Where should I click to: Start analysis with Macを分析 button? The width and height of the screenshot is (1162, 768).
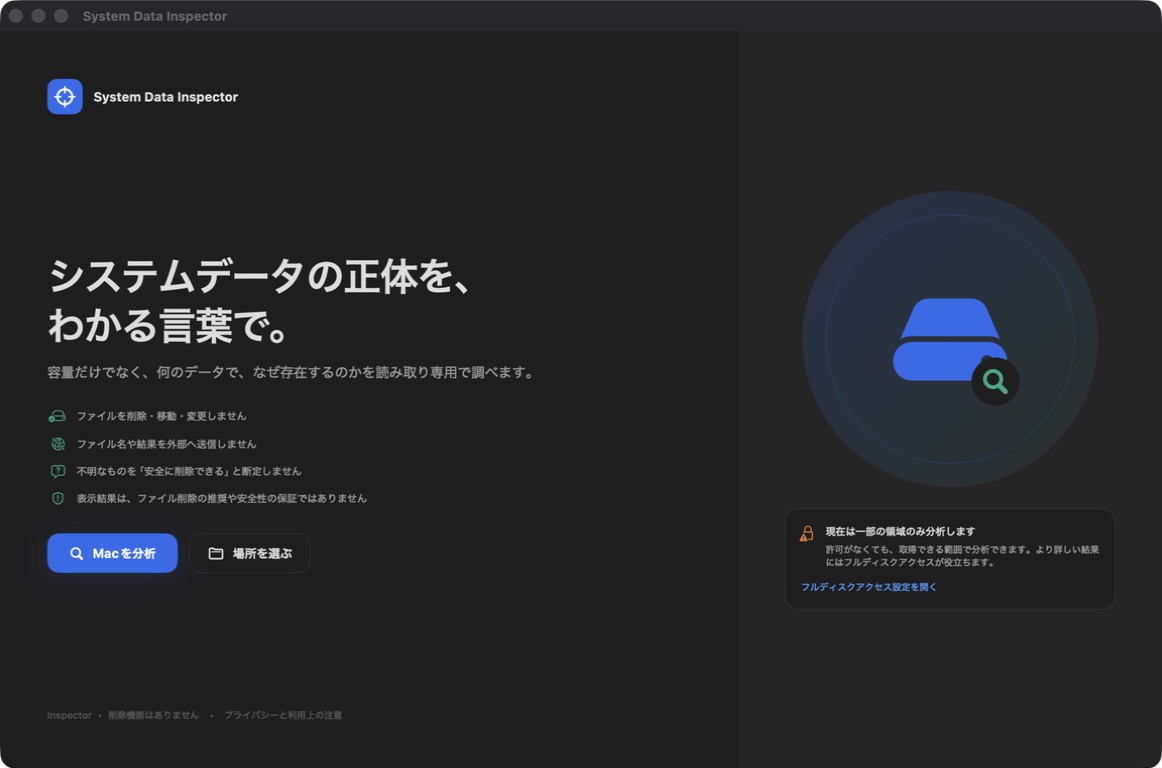coord(113,553)
